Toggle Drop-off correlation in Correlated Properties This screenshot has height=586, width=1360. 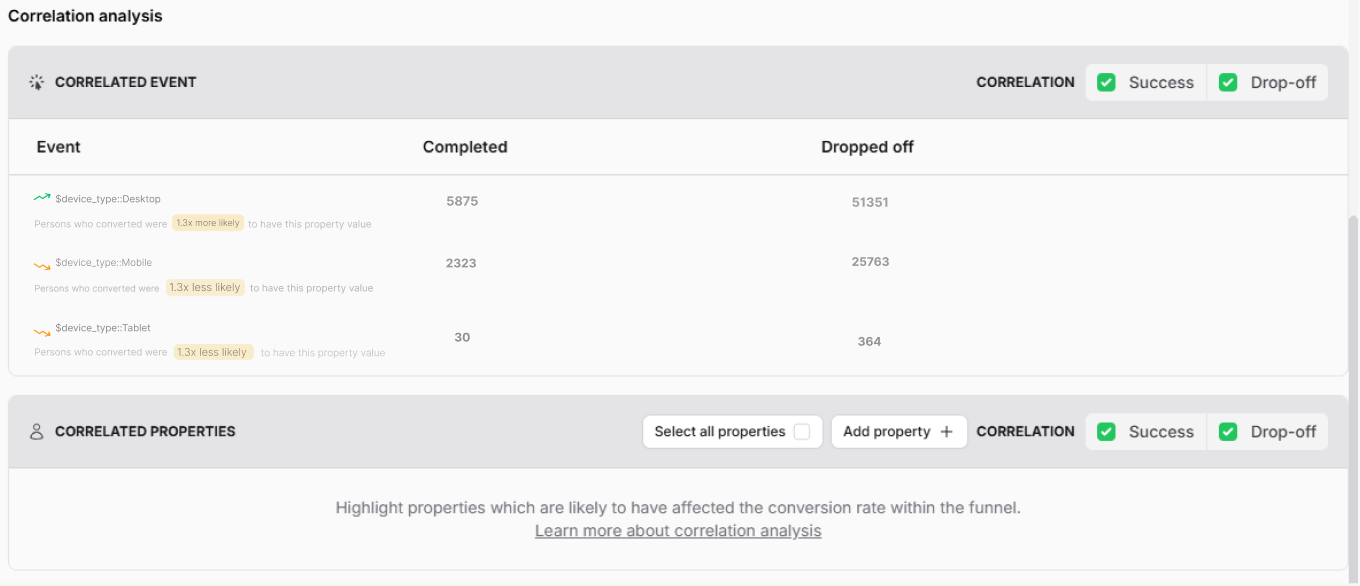[1228, 432]
